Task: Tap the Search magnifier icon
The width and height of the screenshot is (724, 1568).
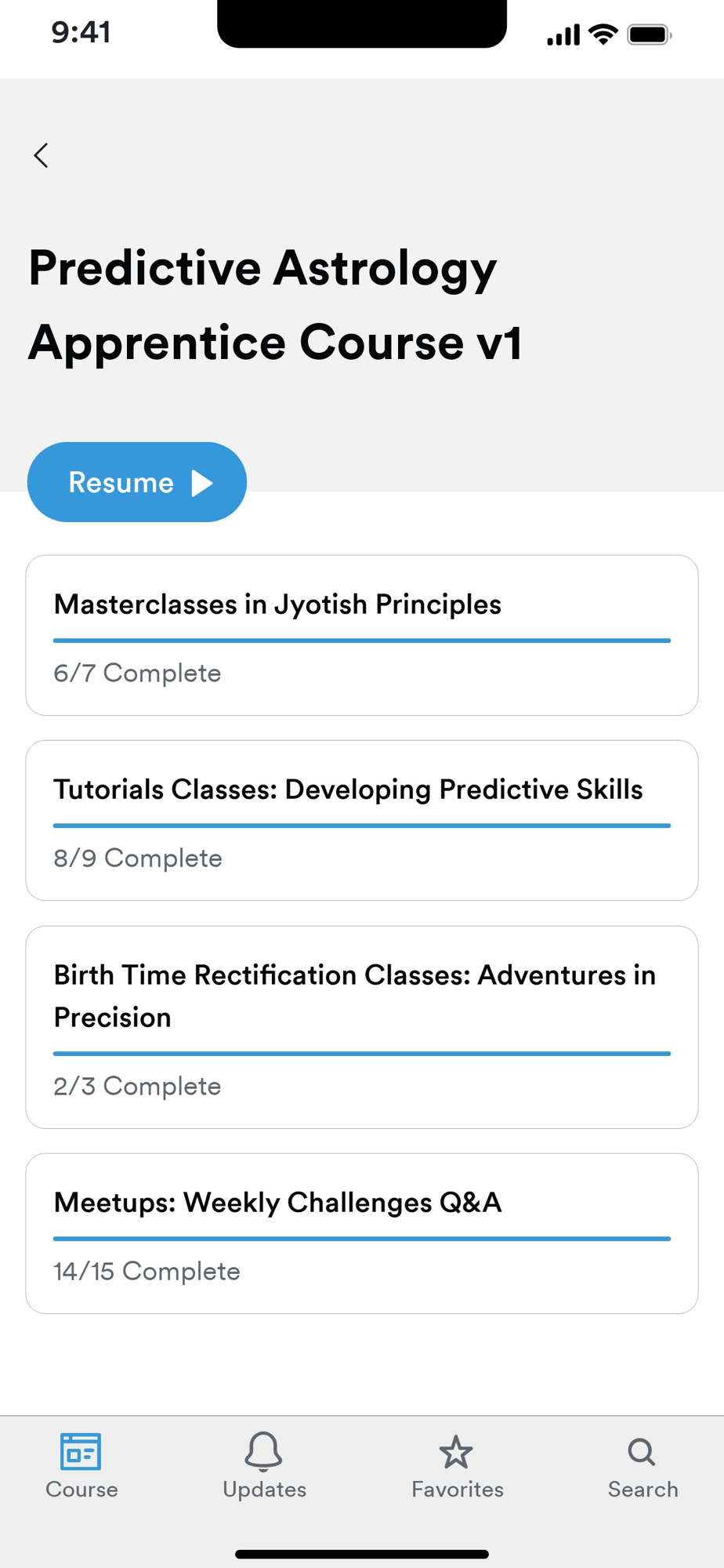Action: tap(642, 1451)
